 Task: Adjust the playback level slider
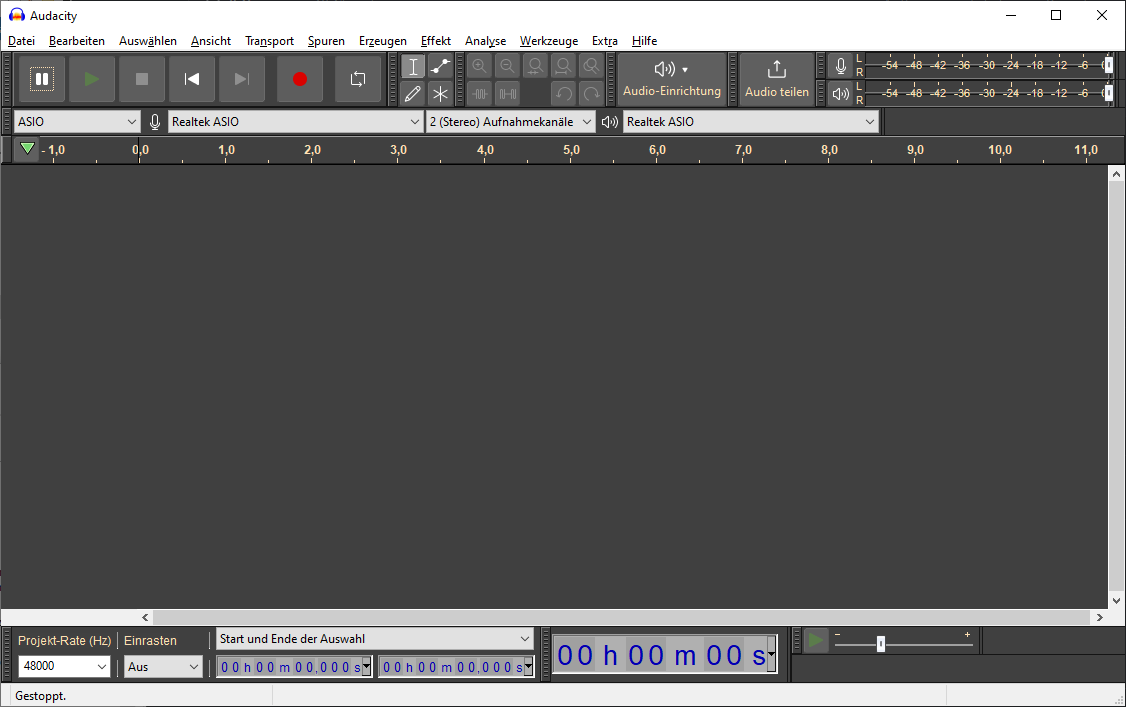coord(1108,93)
